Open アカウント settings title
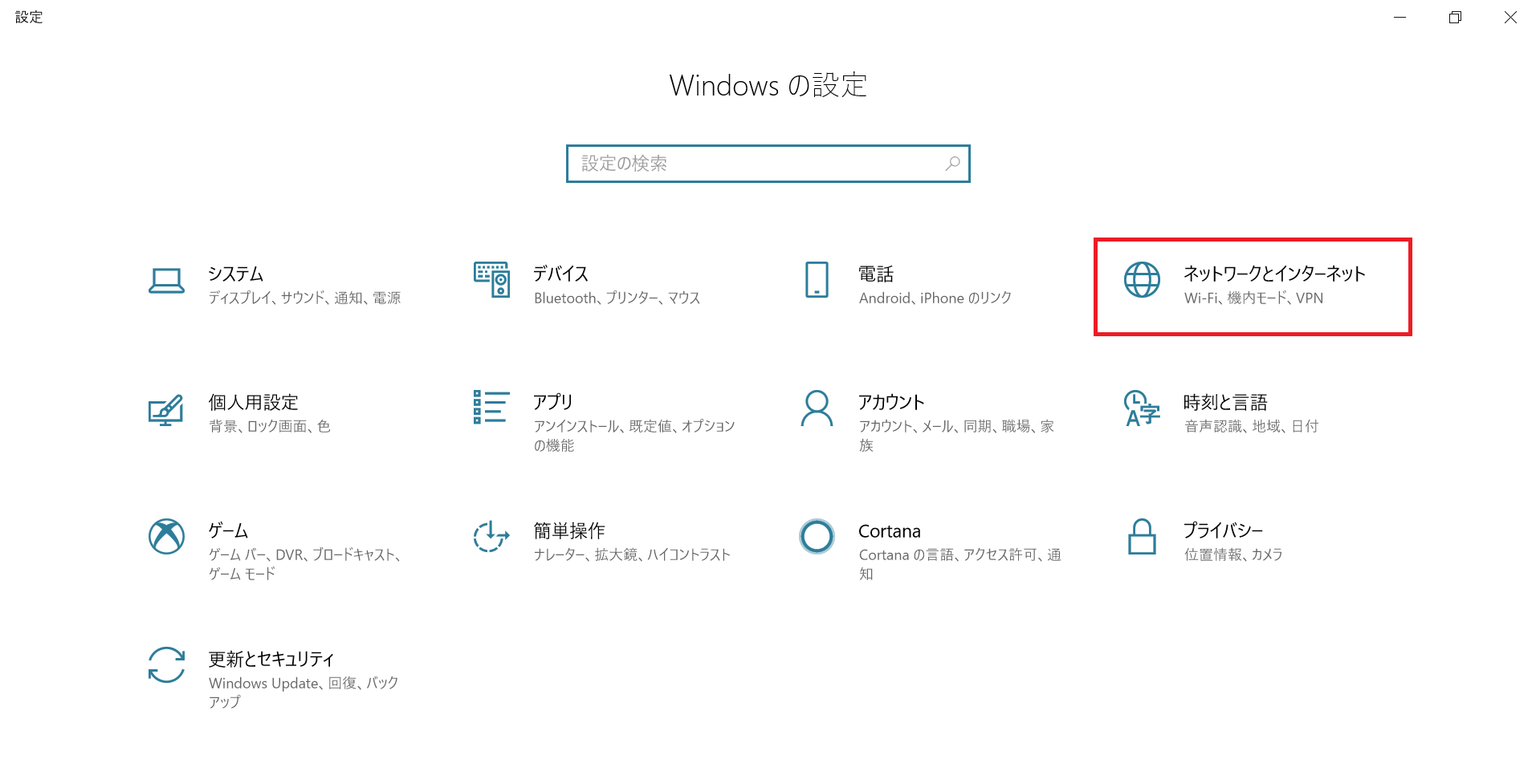The width and height of the screenshot is (1536, 784). coord(891,402)
